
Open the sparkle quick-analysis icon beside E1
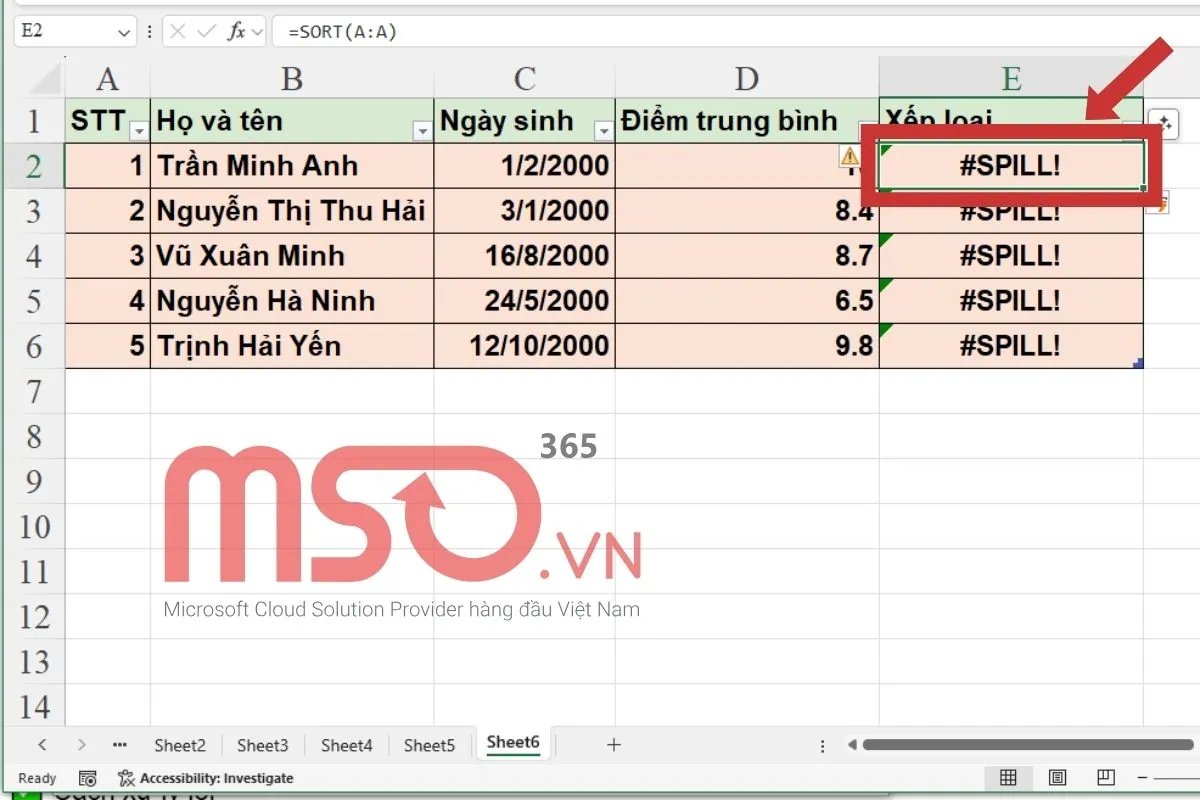pos(1166,122)
